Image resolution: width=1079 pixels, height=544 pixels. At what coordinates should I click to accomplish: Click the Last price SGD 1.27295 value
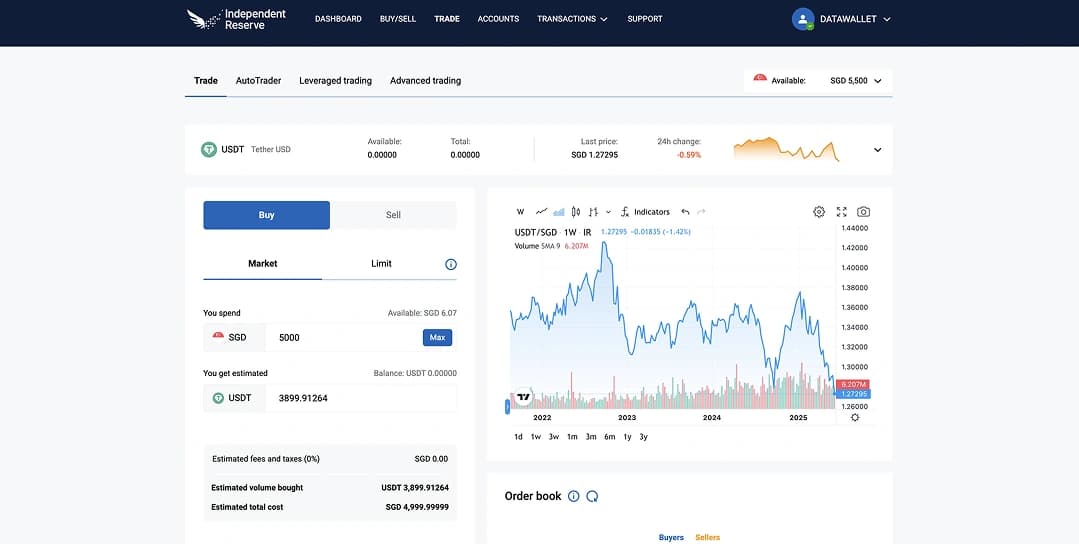tap(594, 155)
